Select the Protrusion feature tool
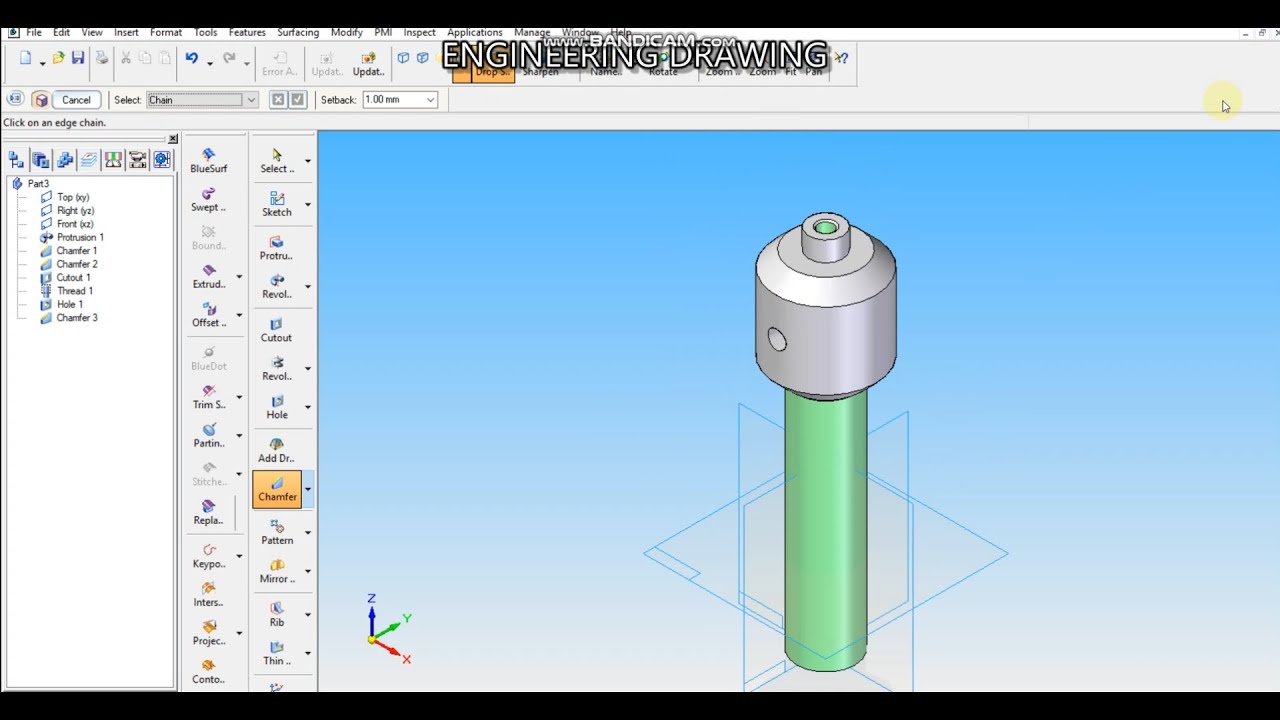 (277, 248)
